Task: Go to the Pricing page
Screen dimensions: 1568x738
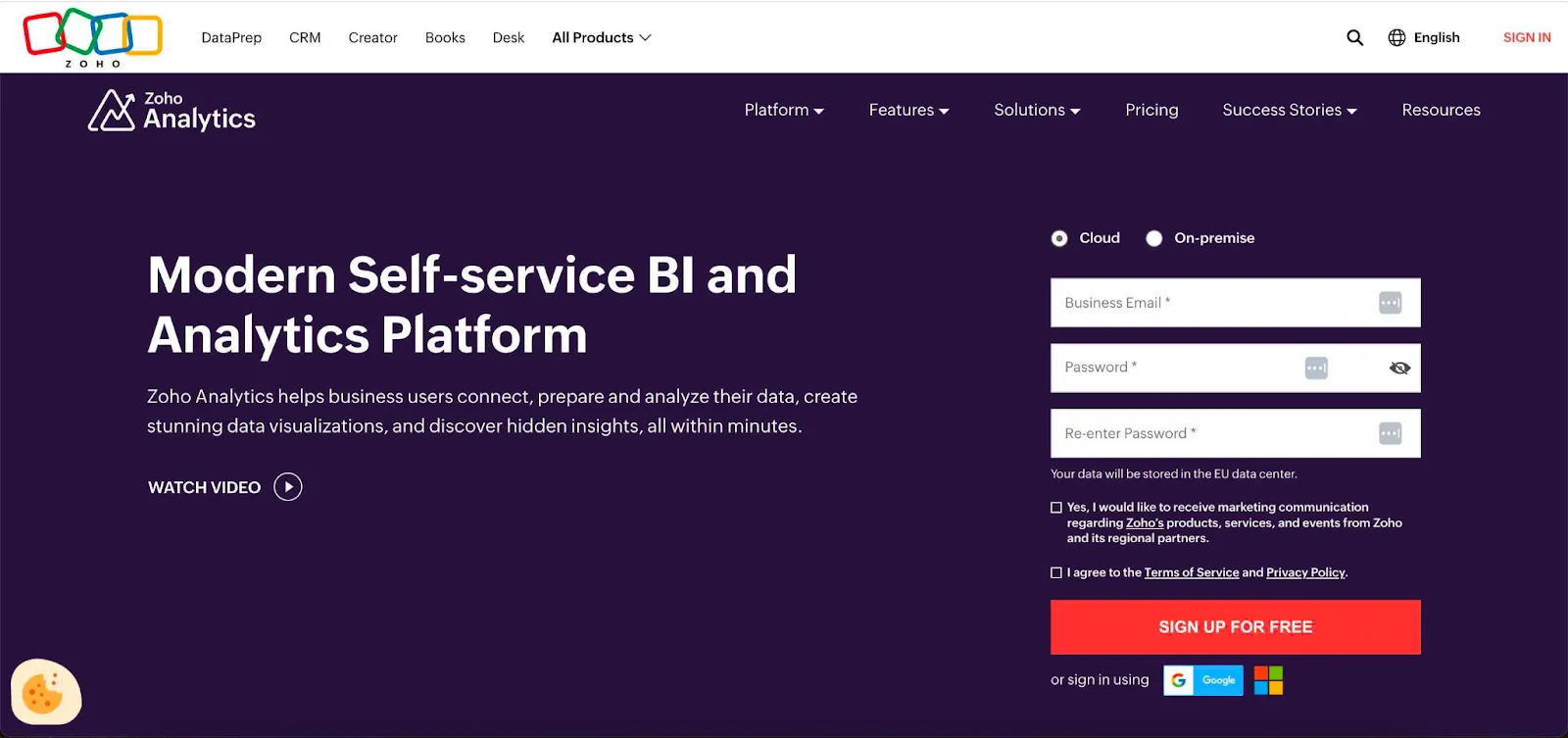Action: point(1151,110)
